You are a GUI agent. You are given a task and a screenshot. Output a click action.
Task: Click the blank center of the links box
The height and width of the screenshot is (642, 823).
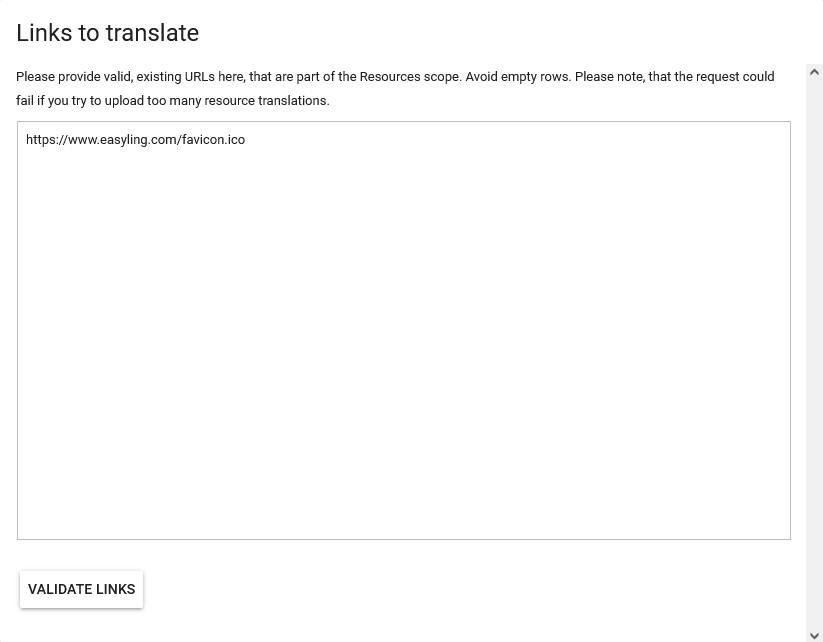click(403, 330)
